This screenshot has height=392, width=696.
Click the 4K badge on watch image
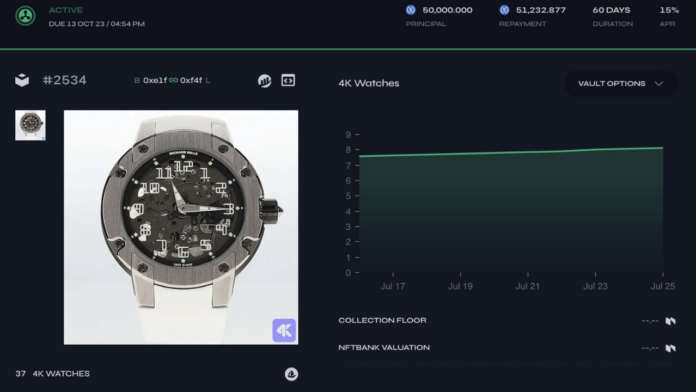pyautogui.click(x=284, y=330)
